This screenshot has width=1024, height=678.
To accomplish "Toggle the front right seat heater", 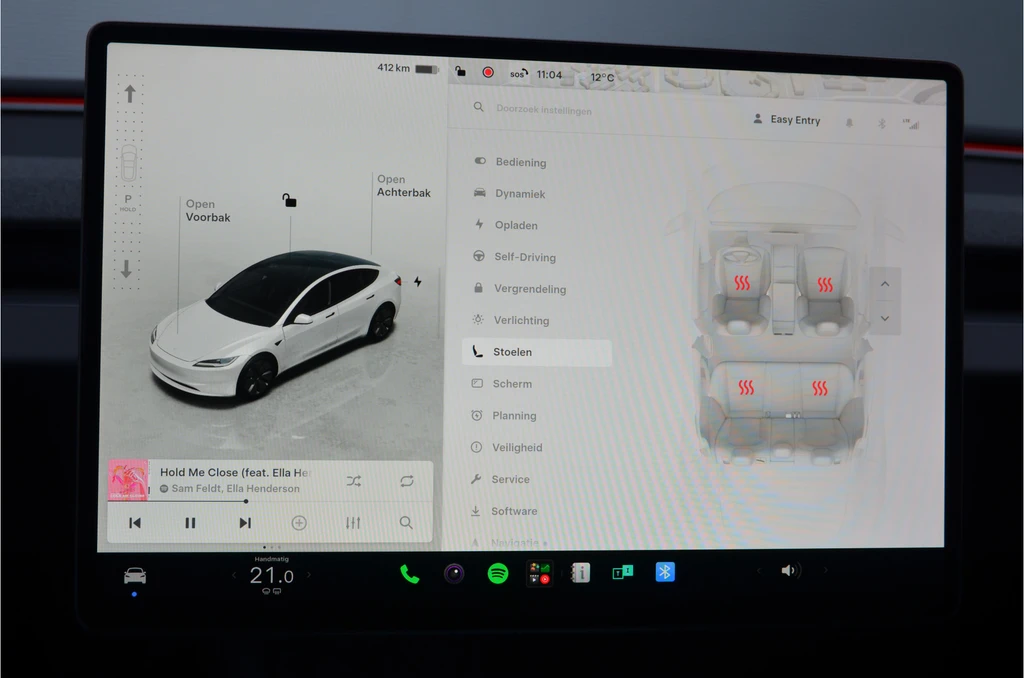I will pos(825,284).
